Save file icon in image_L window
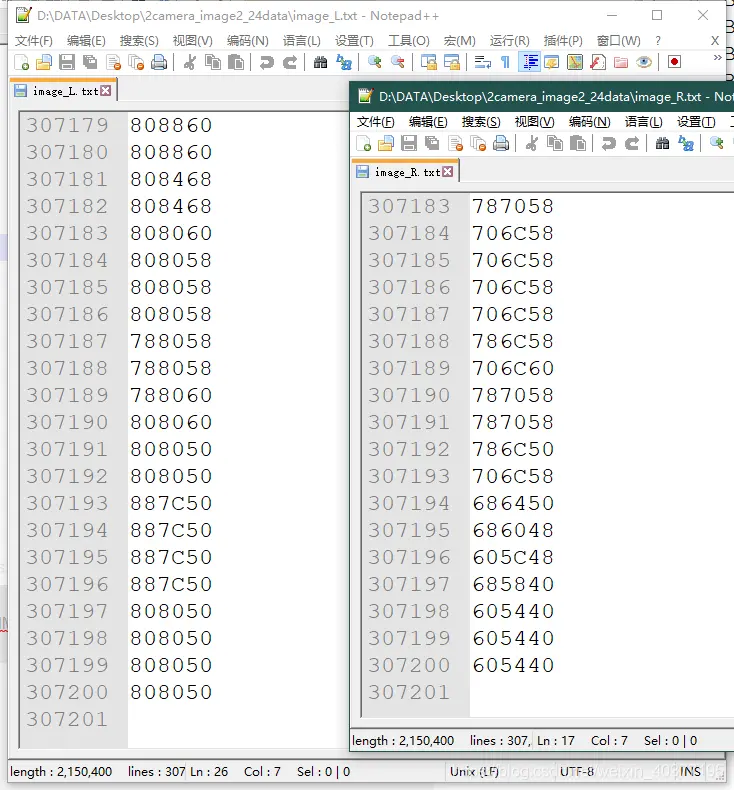The image size is (734, 790). point(66,62)
